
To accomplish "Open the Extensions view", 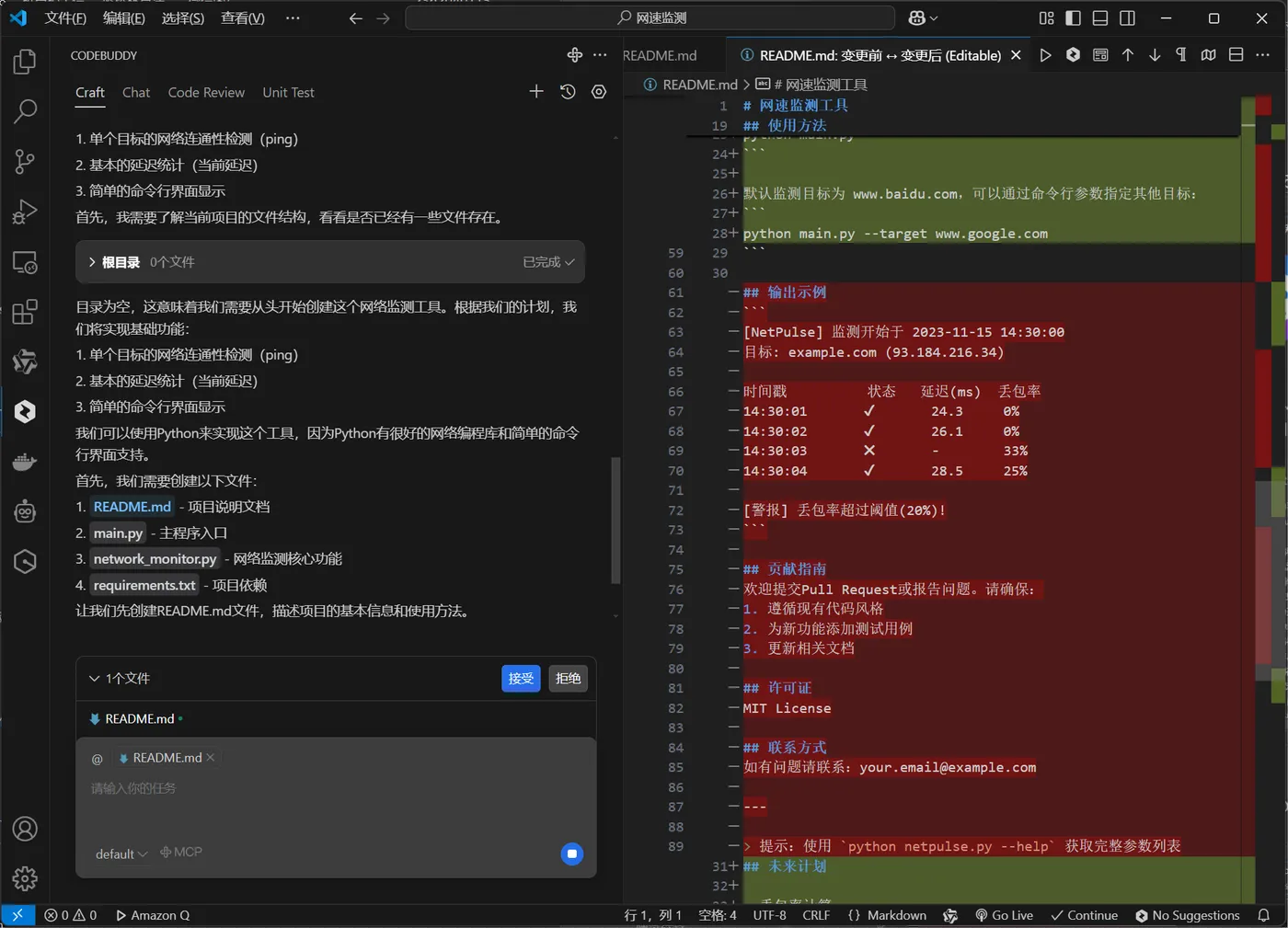I will point(25,312).
